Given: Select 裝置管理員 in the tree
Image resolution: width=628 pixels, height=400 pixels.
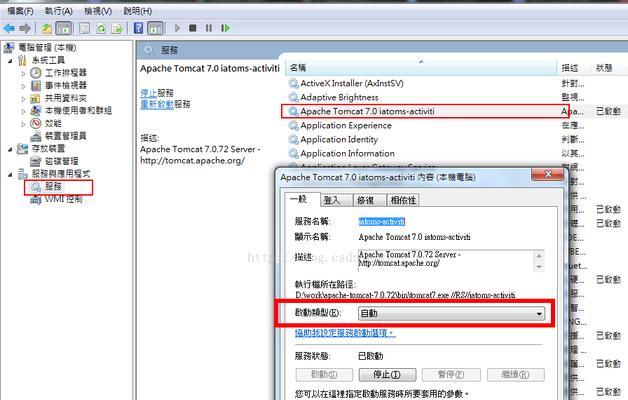Looking at the screenshot, I should 66,136.
